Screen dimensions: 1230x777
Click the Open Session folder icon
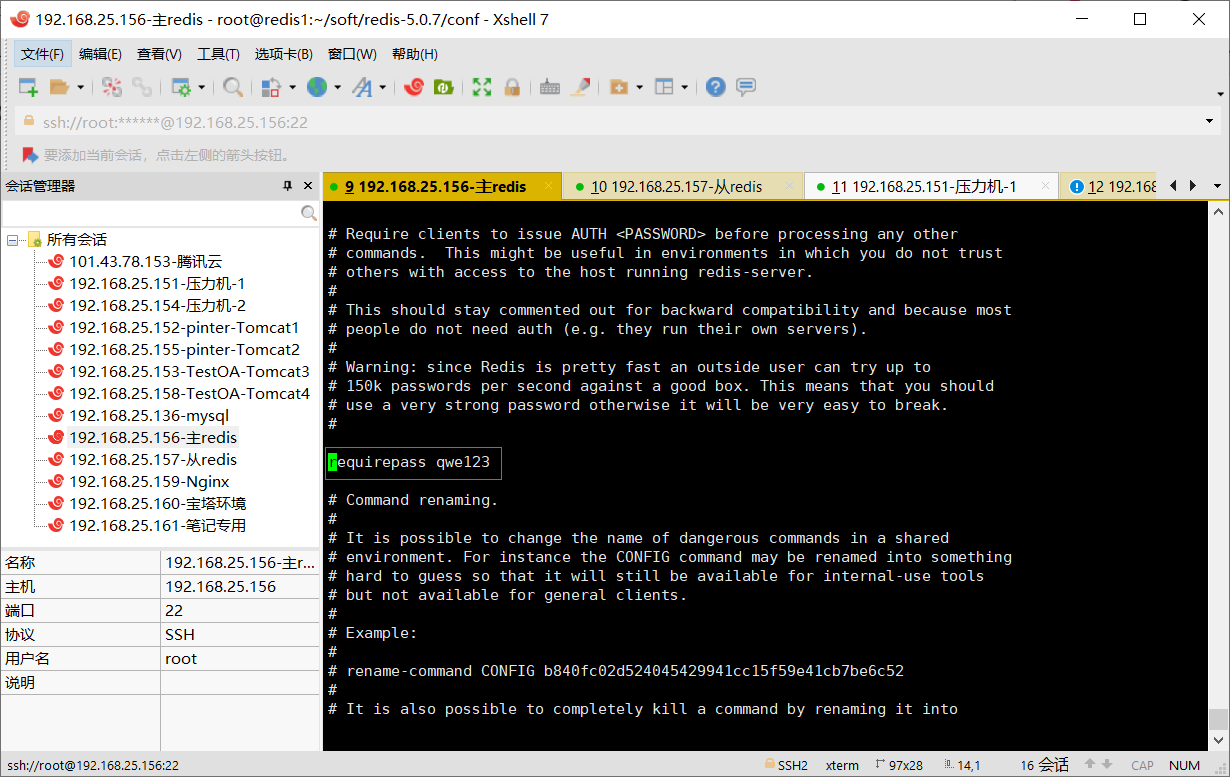[59, 87]
